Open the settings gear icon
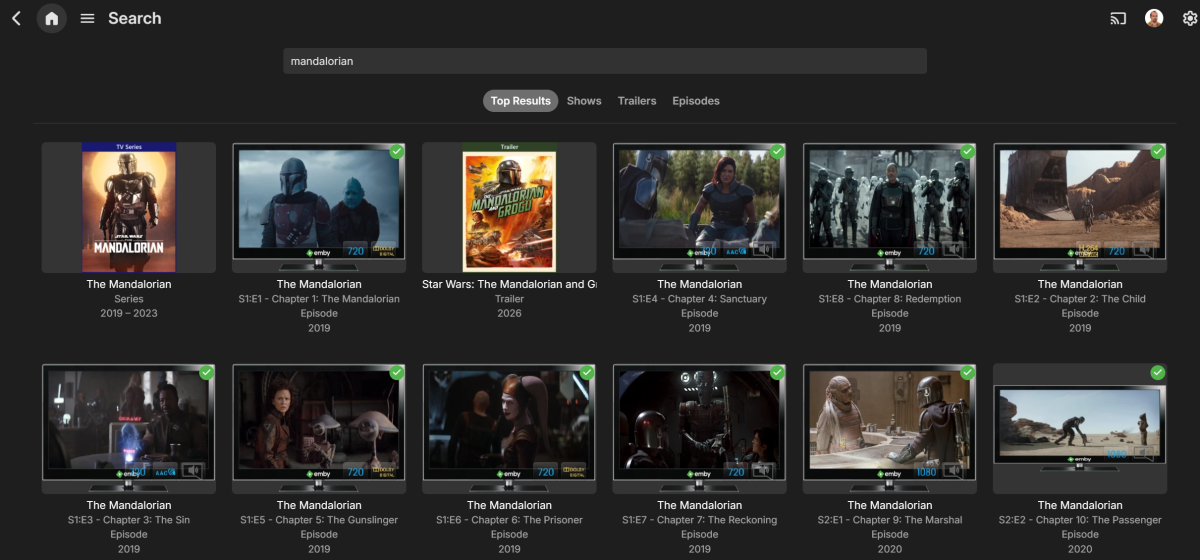 click(1190, 18)
